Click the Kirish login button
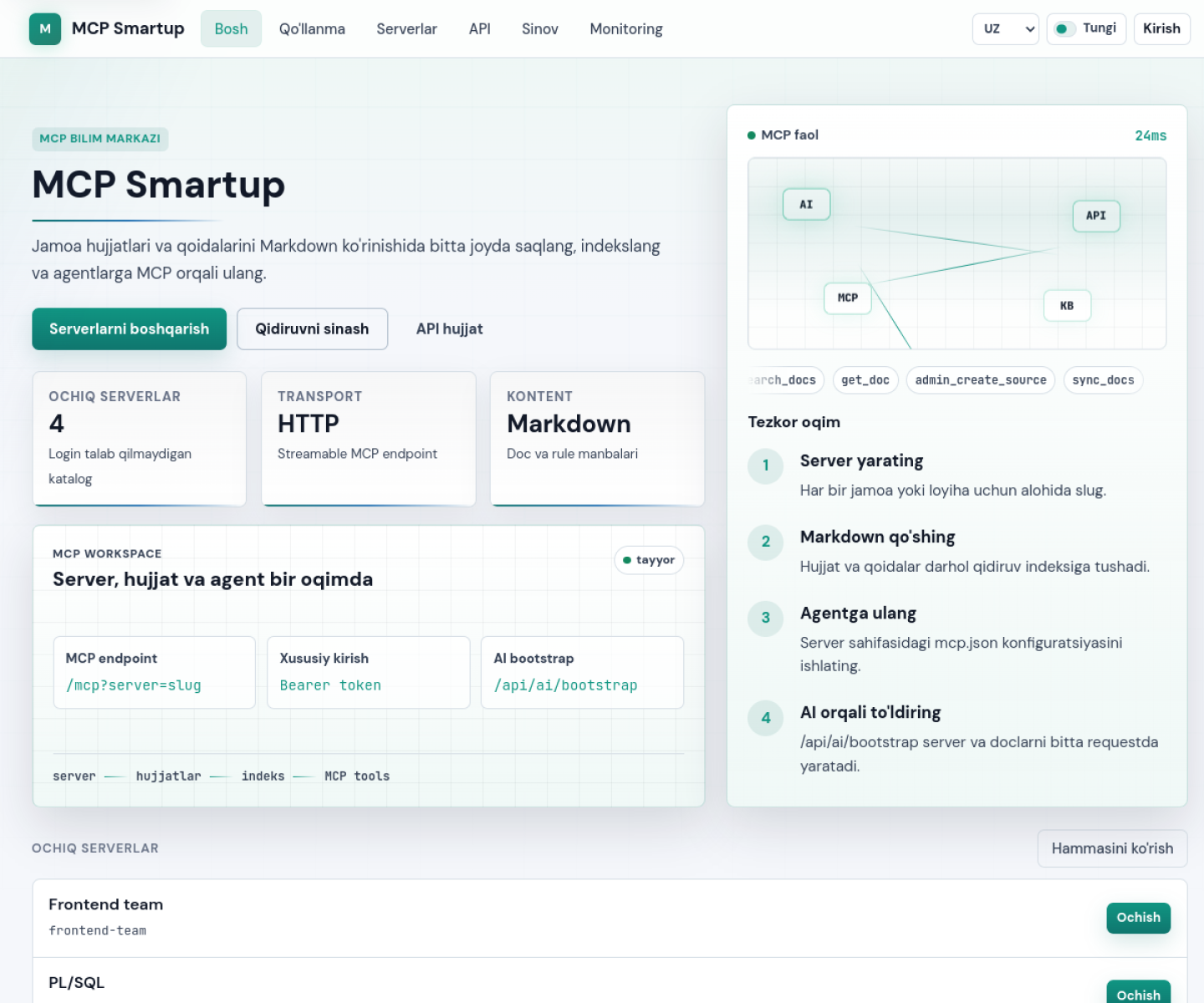Image resolution: width=1204 pixels, height=1003 pixels. pyautogui.click(x=1161, y=28)
